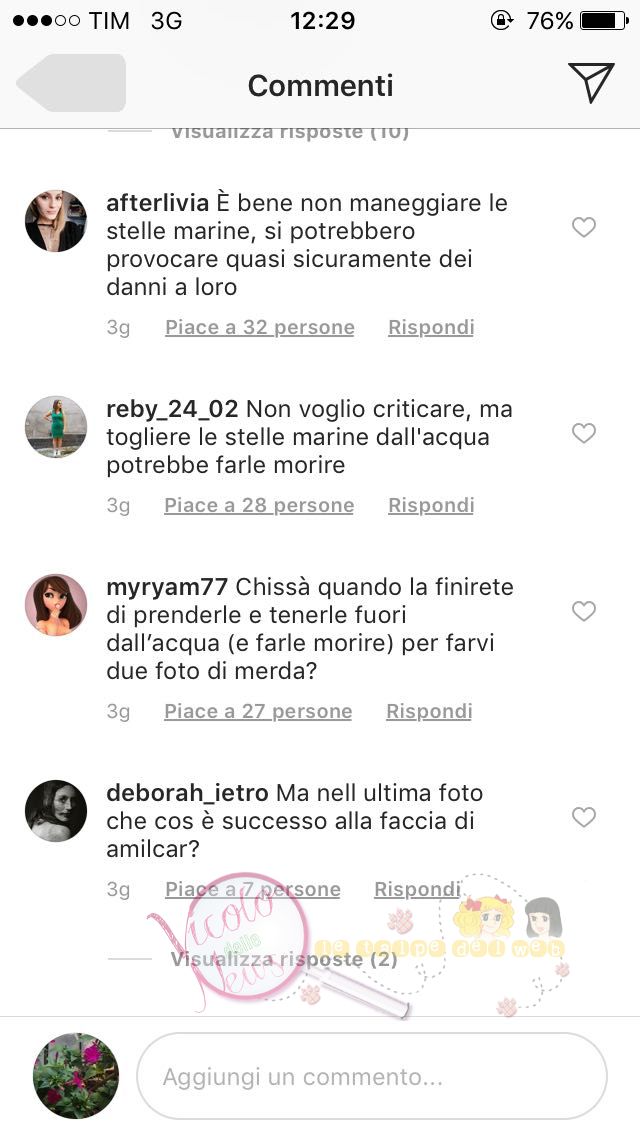The height and width of the screenshot is (1136, 640).
Task: Reply to reby_24_02 via Rispondi
Action: (x=431, y=505)
